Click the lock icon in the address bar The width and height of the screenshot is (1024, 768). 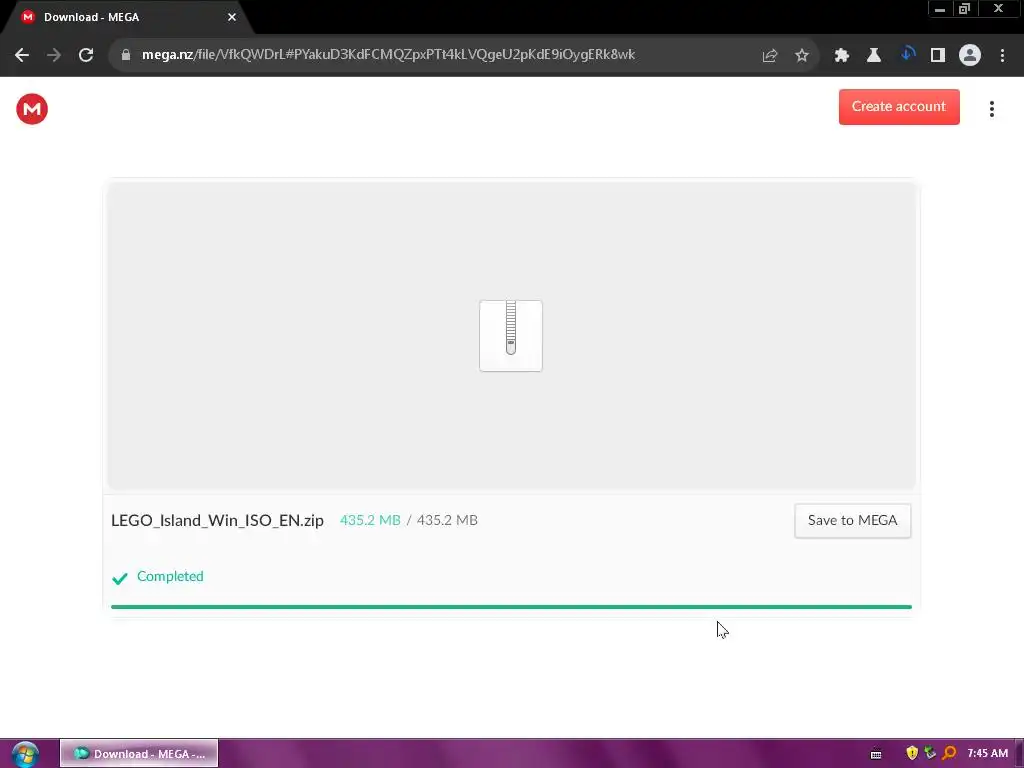(126, 55)
